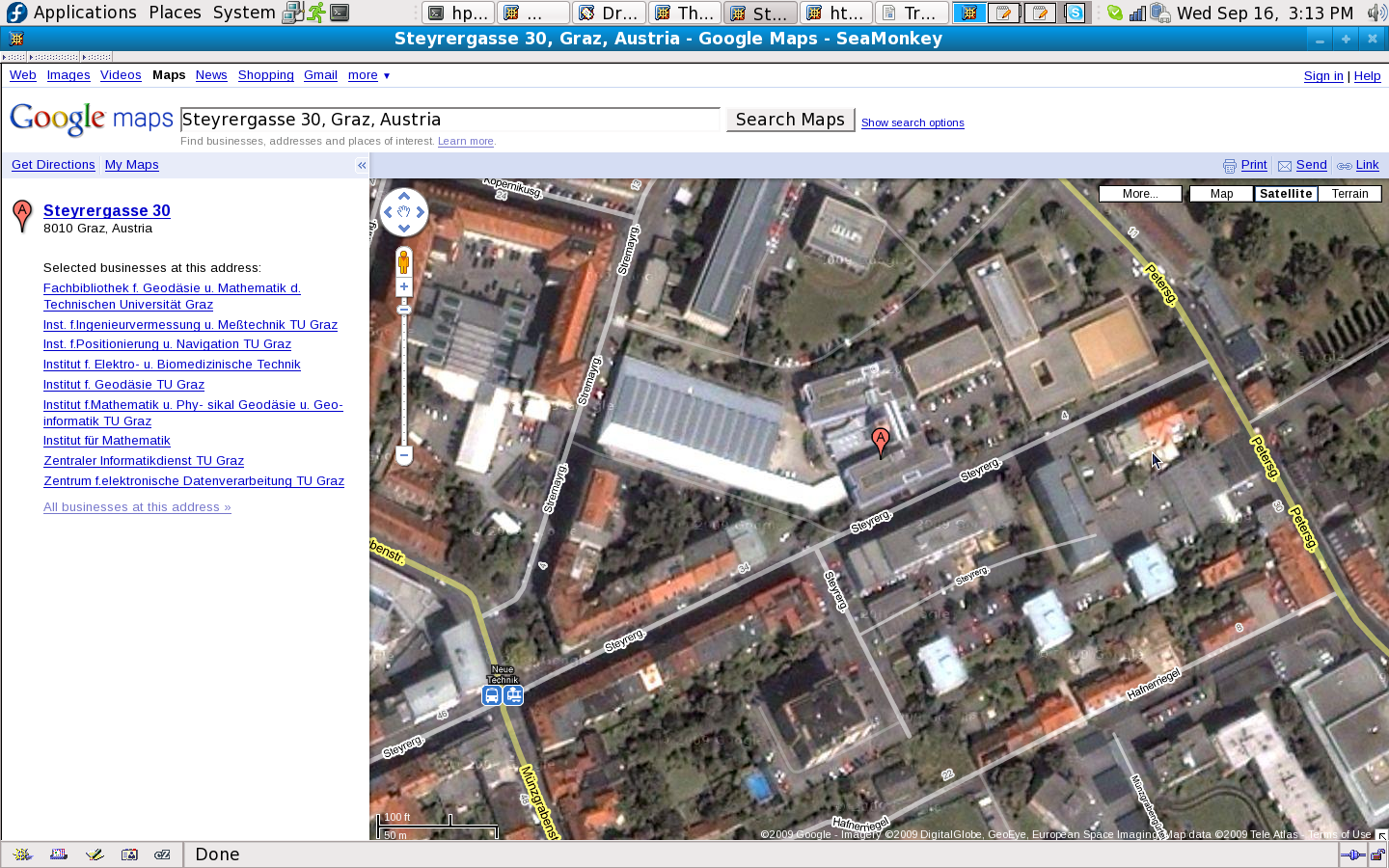
Task: Click the address search input field
Action: 449,120
